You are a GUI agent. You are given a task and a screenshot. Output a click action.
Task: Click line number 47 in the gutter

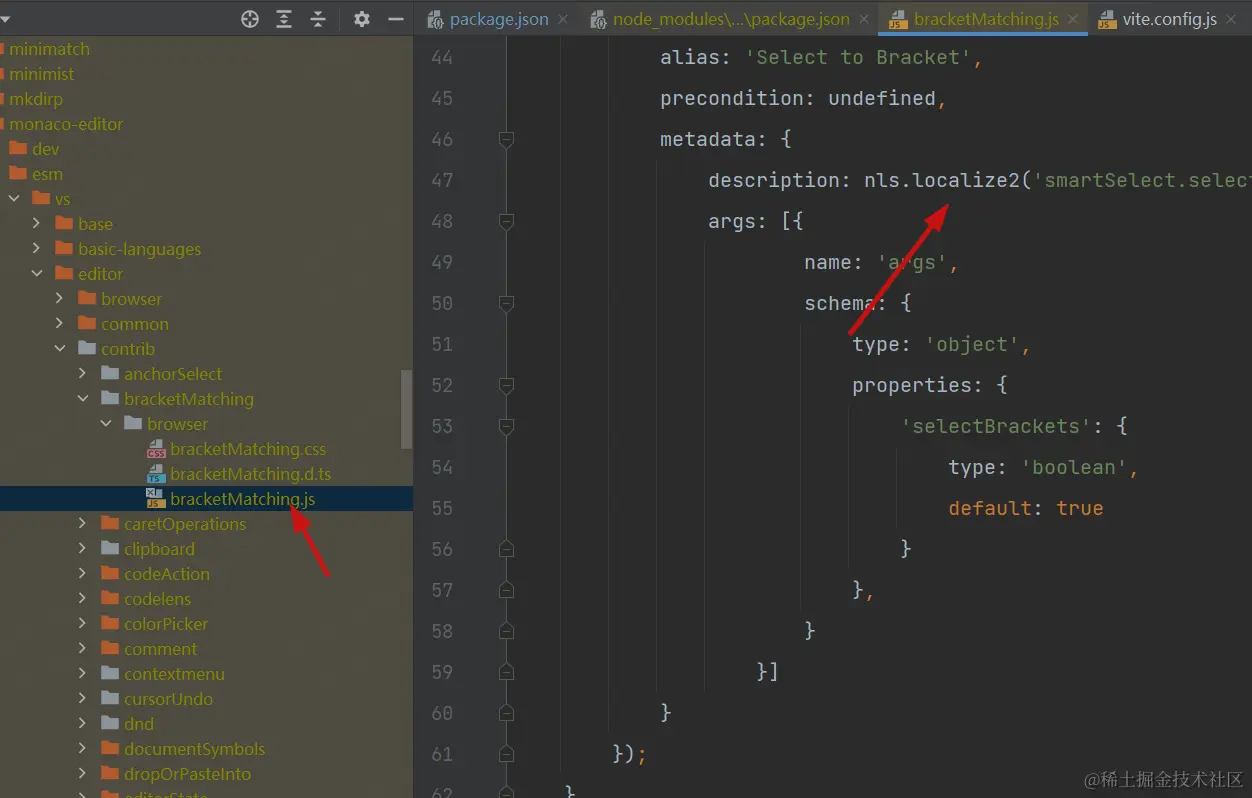click(x=442, y=180)
